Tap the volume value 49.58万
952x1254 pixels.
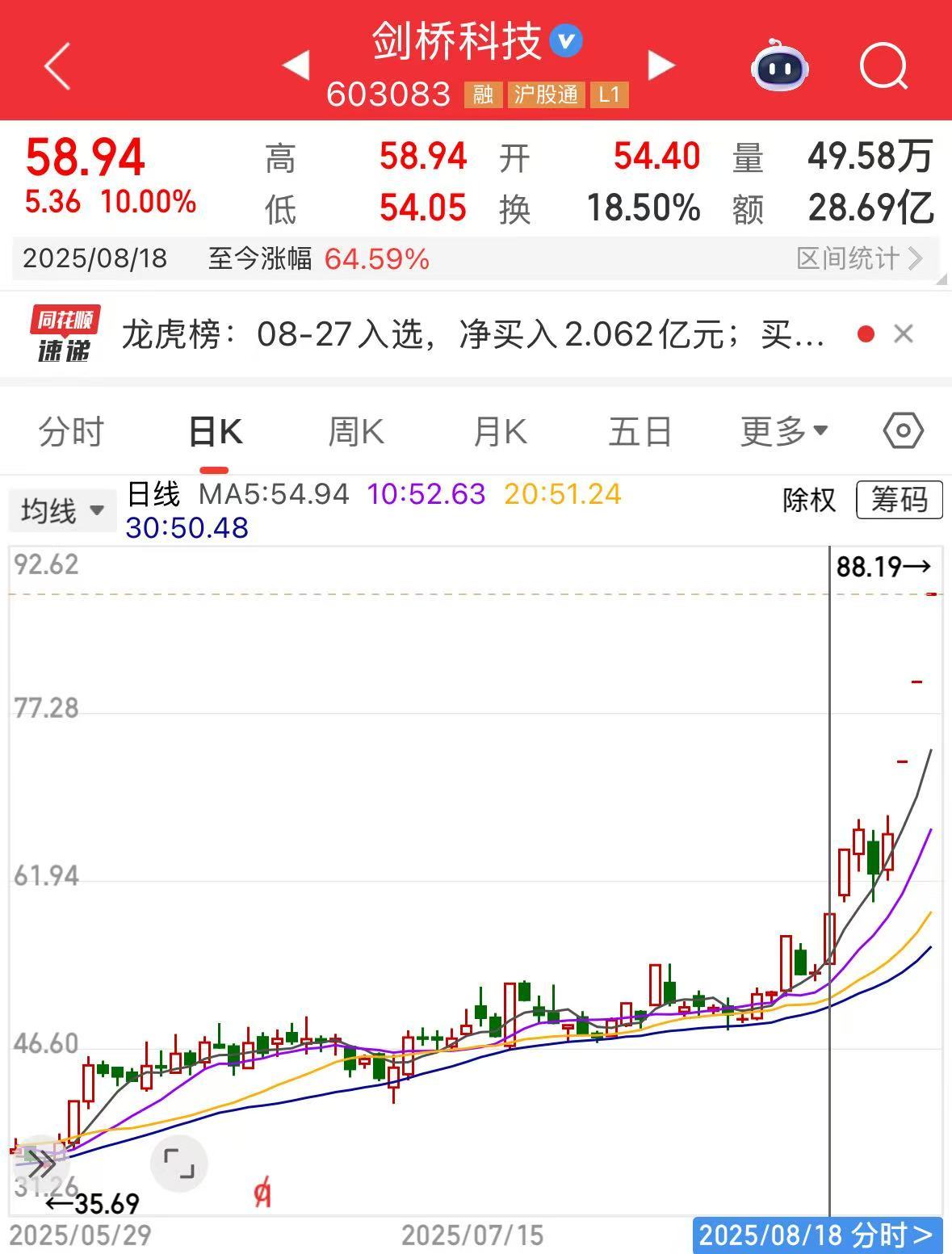pyautogui.click(x=870, y=156)
